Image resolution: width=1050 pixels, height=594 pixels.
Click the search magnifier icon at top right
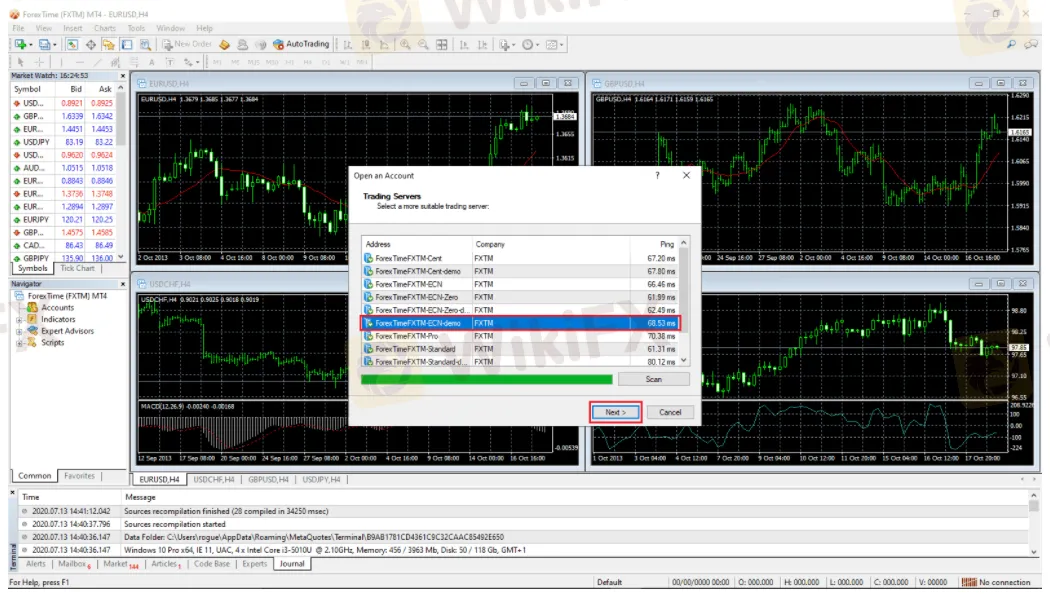coord(1011,44)
